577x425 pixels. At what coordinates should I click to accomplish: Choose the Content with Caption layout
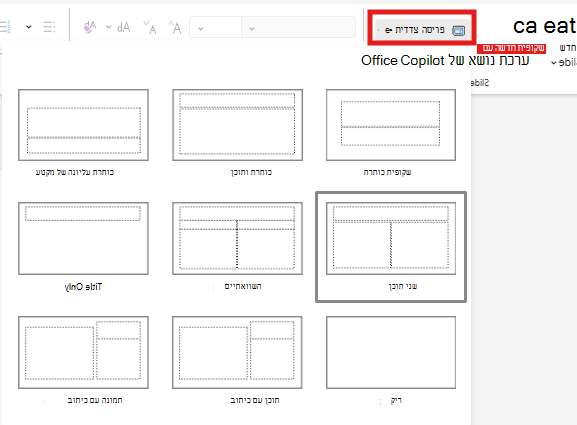coord(237,353)
